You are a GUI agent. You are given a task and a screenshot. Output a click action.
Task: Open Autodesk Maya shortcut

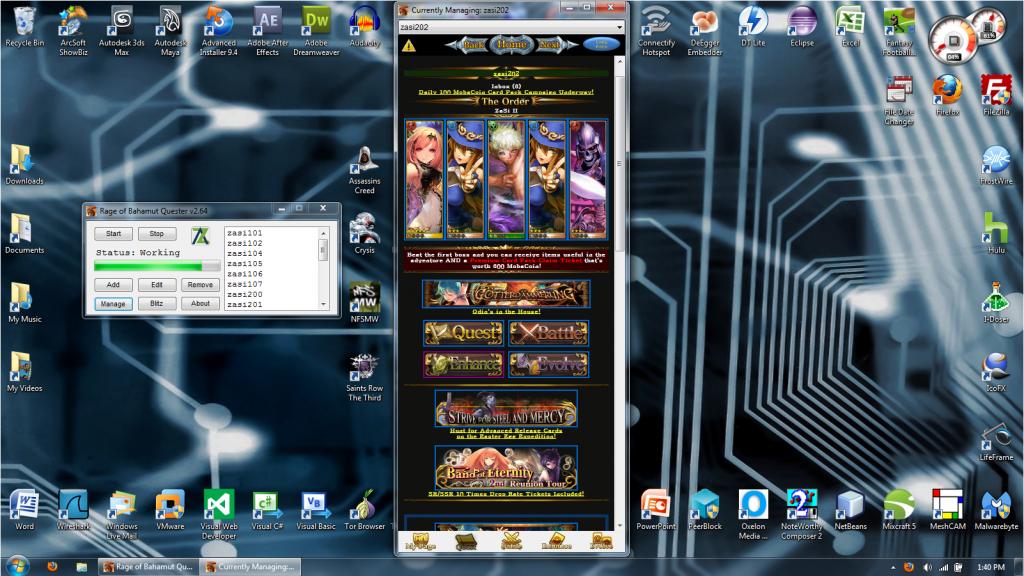[170, 31]
